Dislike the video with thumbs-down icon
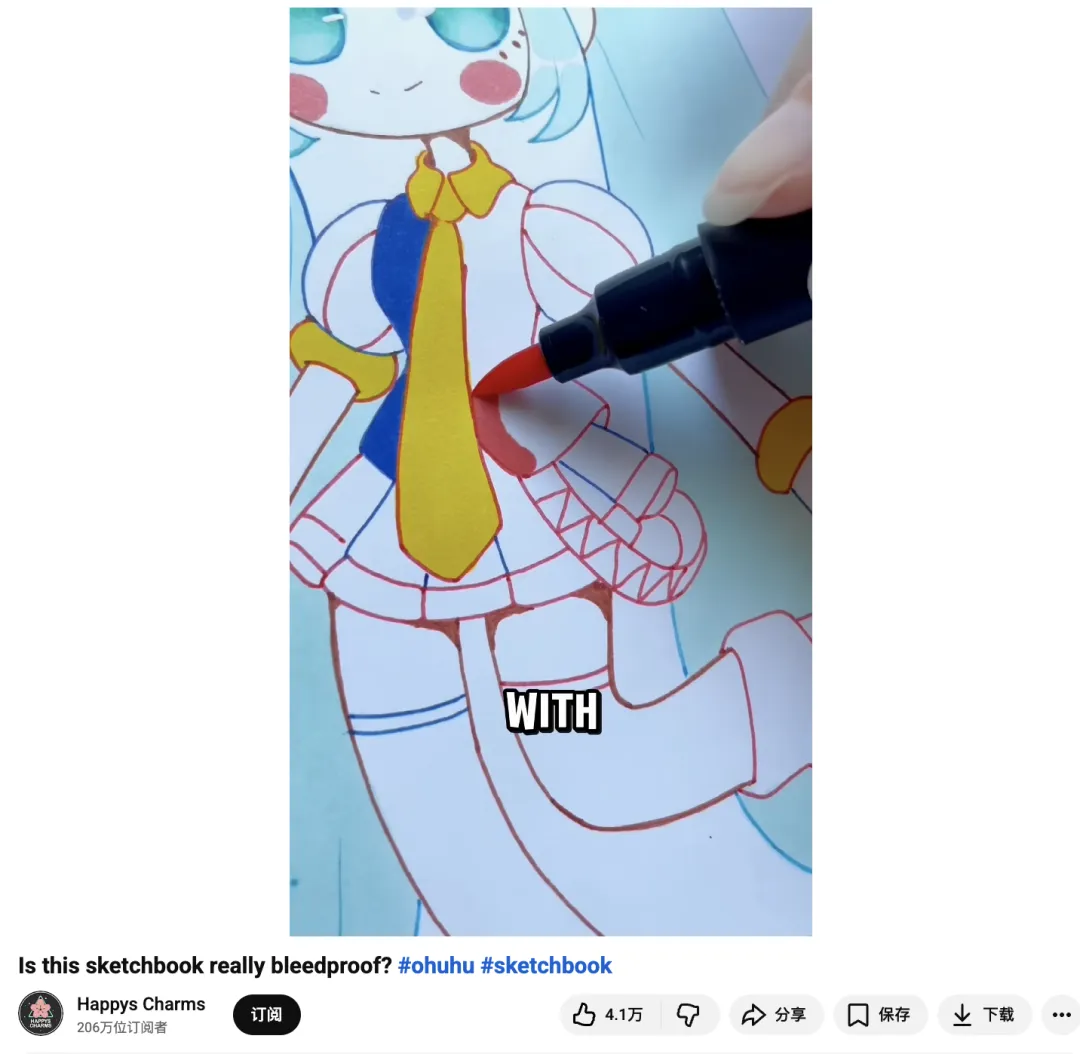 [688, 1014]
